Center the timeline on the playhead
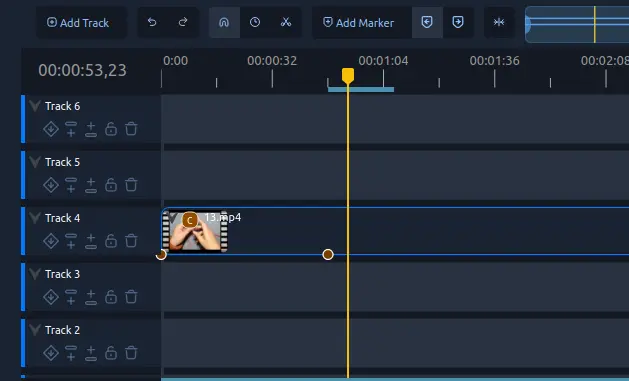The height and width of the screenshot is (381, 629). point(499,22)
